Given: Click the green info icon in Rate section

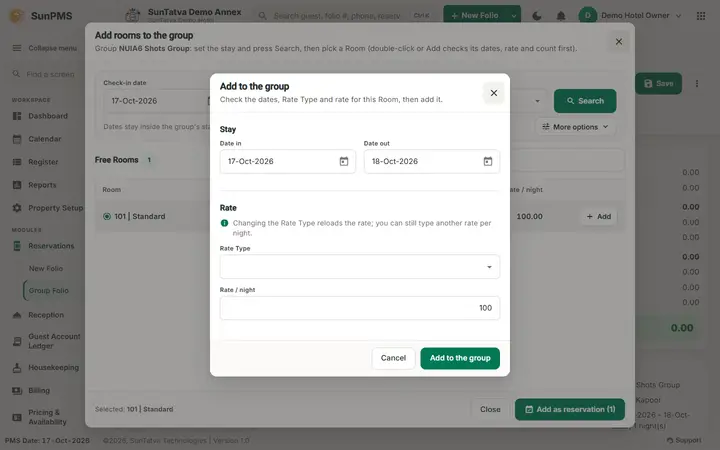Looking at the screenshot, I should tap(224, 223).
